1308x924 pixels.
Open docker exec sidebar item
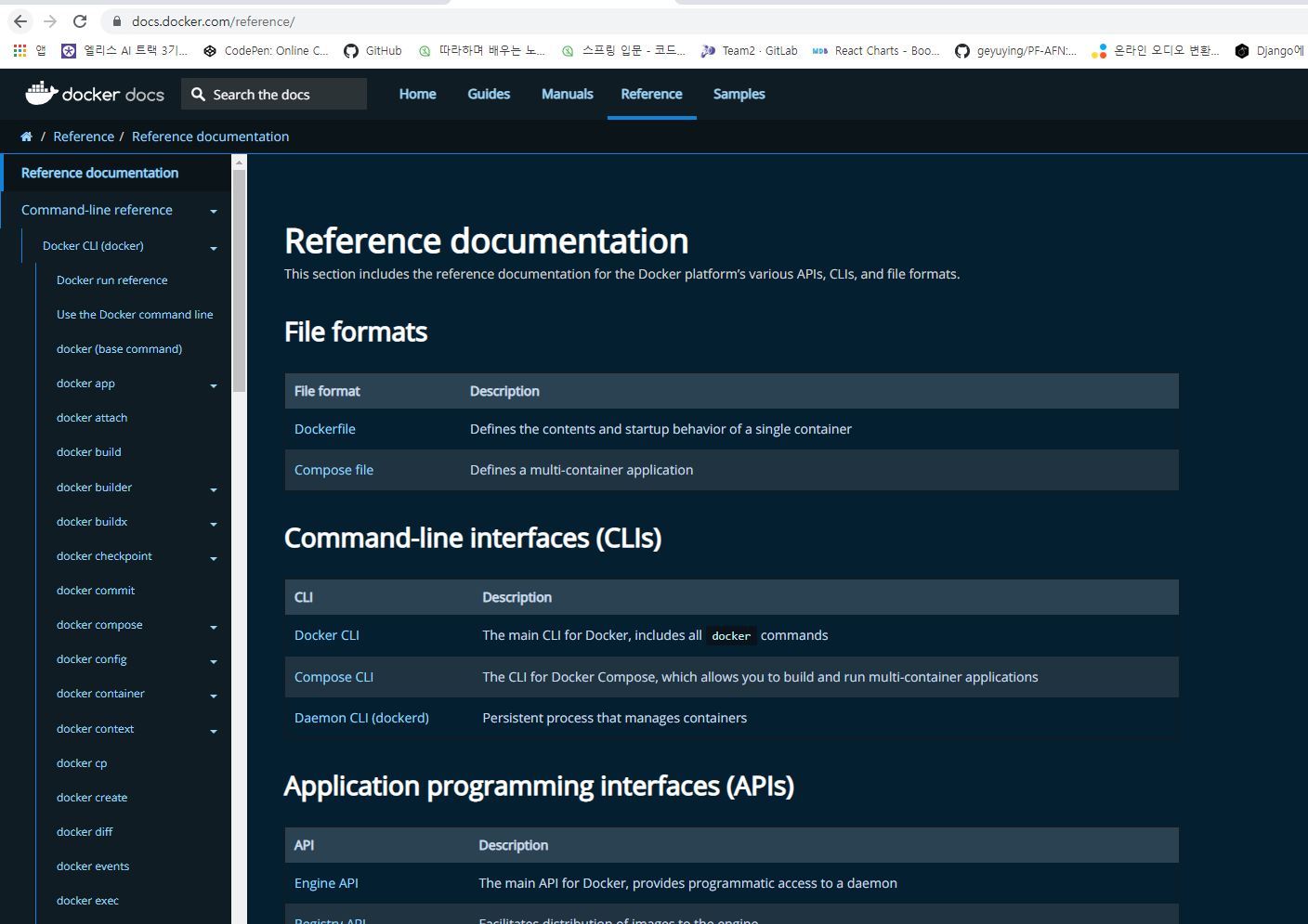click(87, 901)
